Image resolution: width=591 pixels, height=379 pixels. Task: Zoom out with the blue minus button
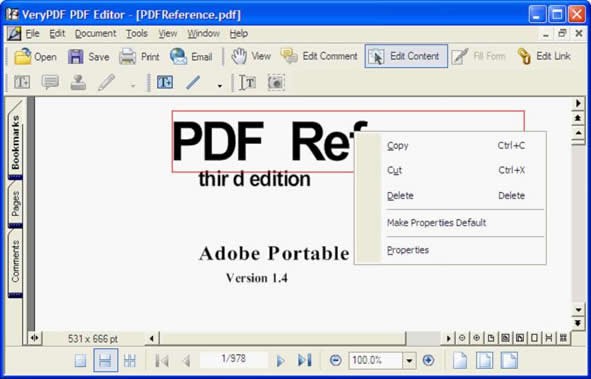(x=335, y=361)
